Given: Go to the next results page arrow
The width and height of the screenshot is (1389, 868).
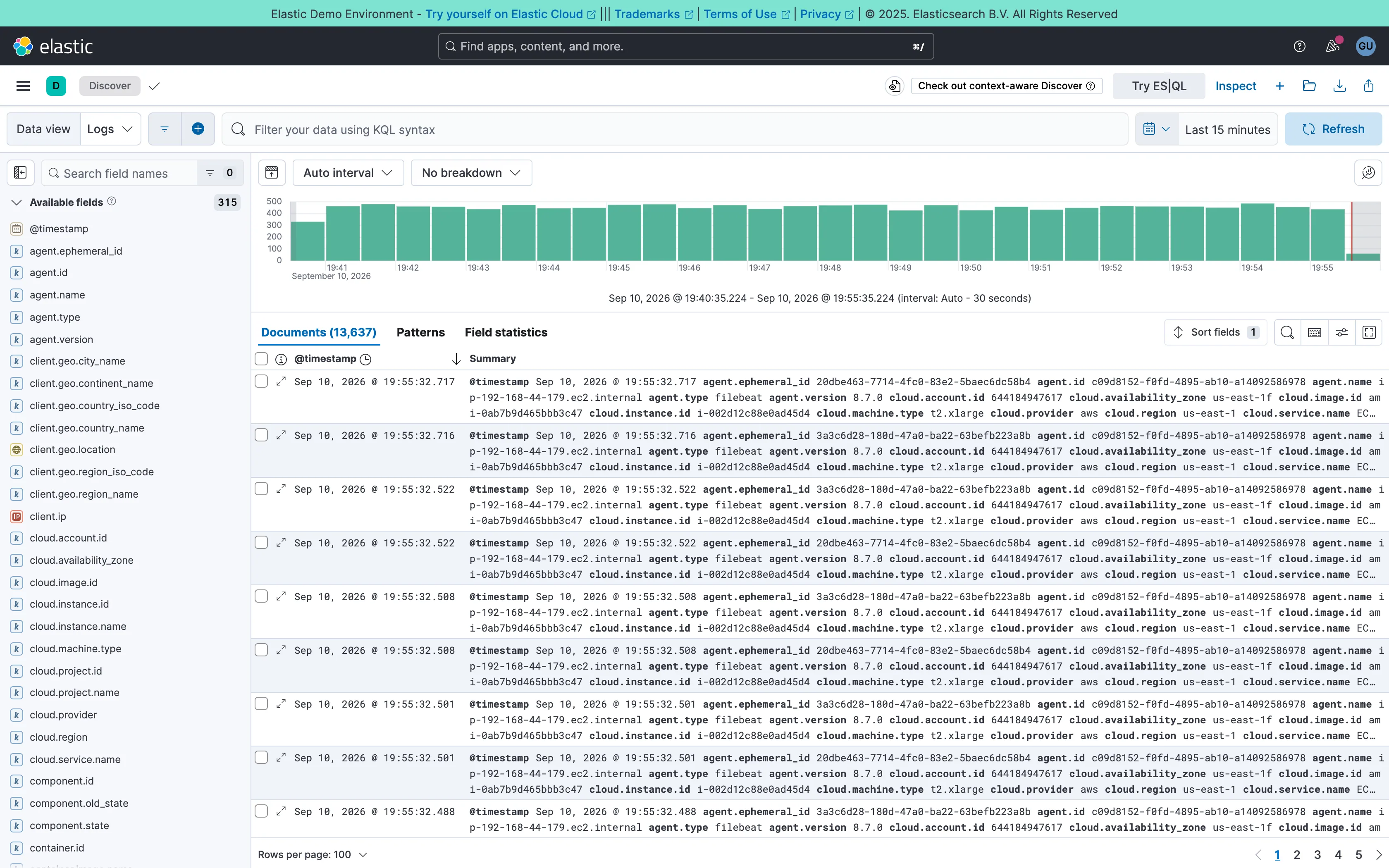Looking at the screenshot, I should tap(1379, 855).
